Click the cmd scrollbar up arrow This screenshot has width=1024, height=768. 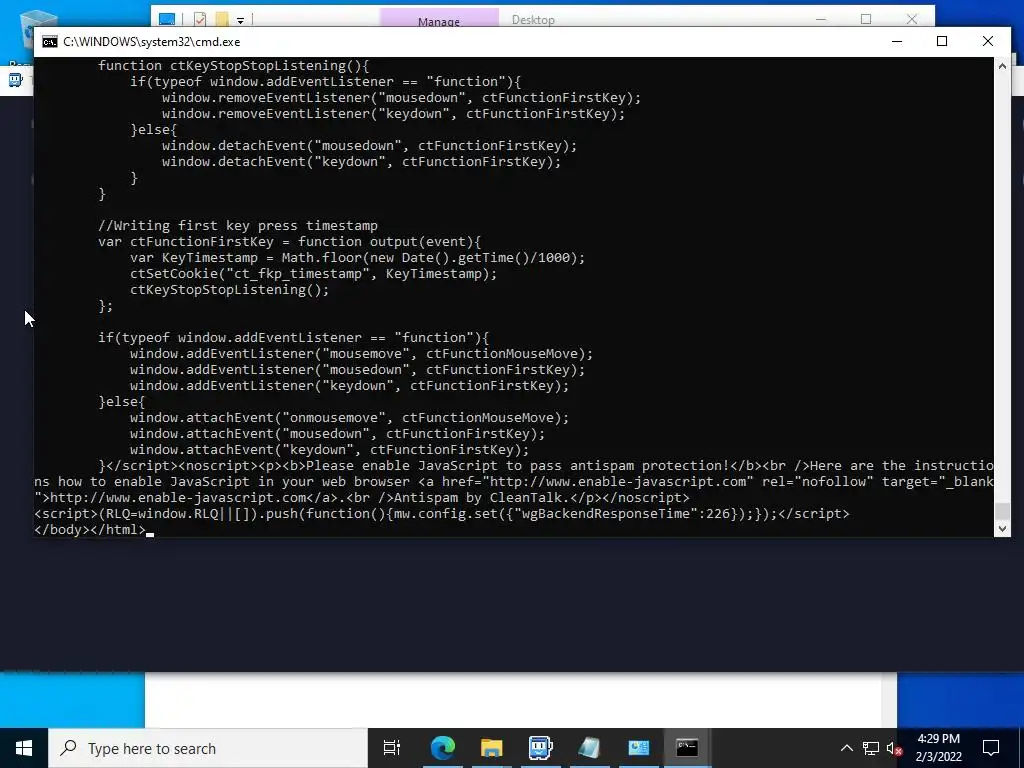1002,65
